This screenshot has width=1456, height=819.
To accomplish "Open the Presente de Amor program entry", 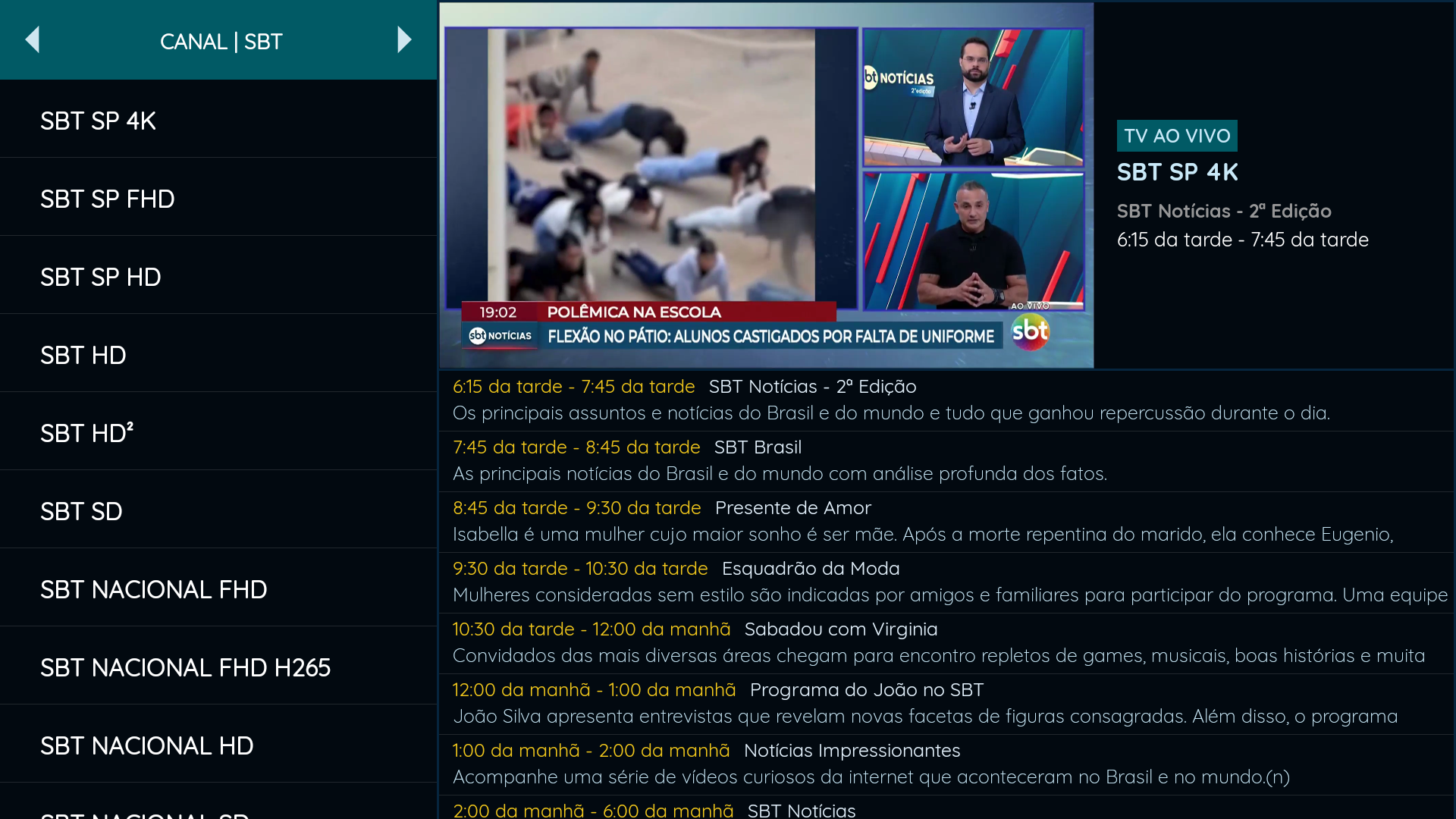I will 945,521.
